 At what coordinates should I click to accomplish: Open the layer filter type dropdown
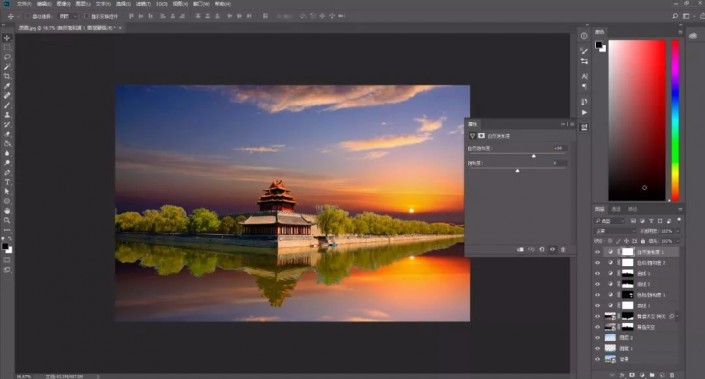(610, 221)
